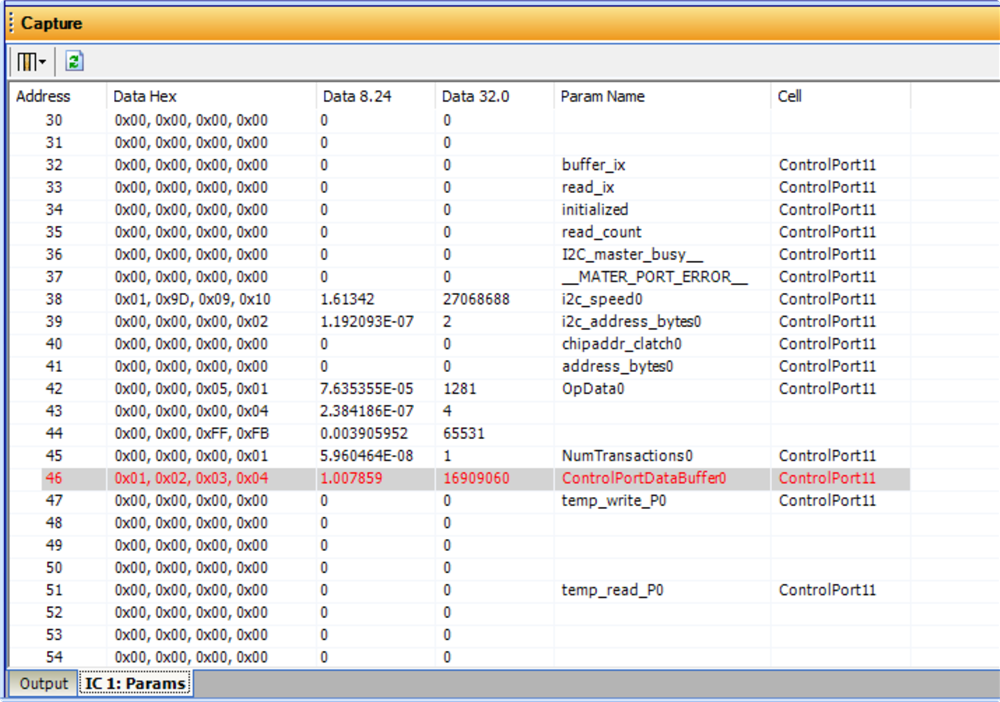Select the temp_write_P0 parameter name
The image size is (1000, 702).
click(x=614, y=501)
